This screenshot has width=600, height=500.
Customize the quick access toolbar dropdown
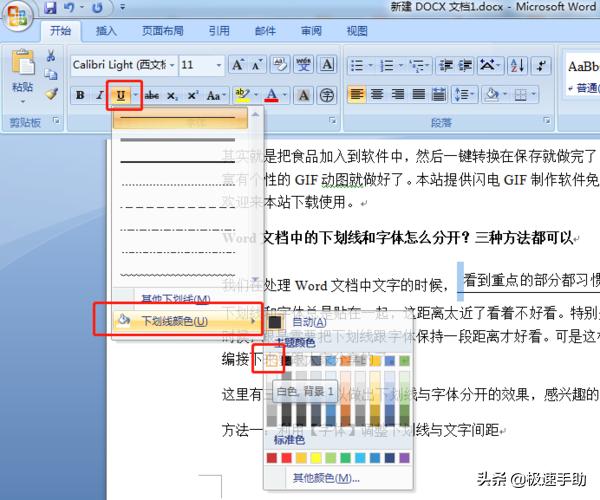pyautogui.click(x=122, y=7)
